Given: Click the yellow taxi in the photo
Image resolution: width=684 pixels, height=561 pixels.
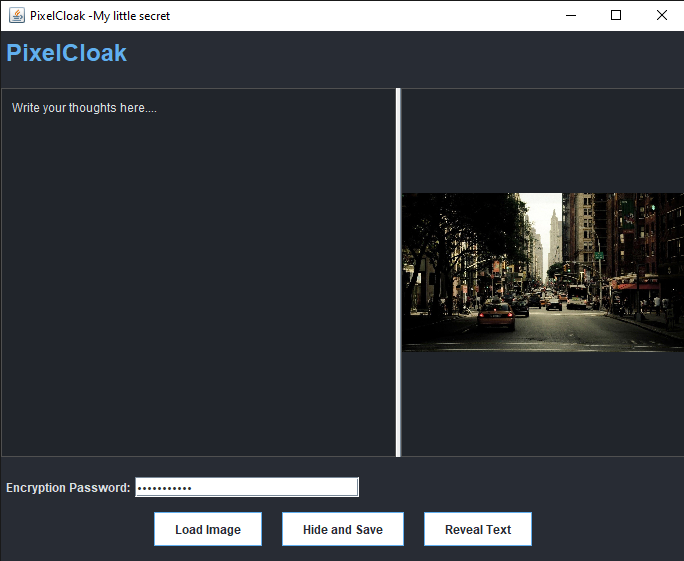Looking at the screenshot, I should 496,317.
